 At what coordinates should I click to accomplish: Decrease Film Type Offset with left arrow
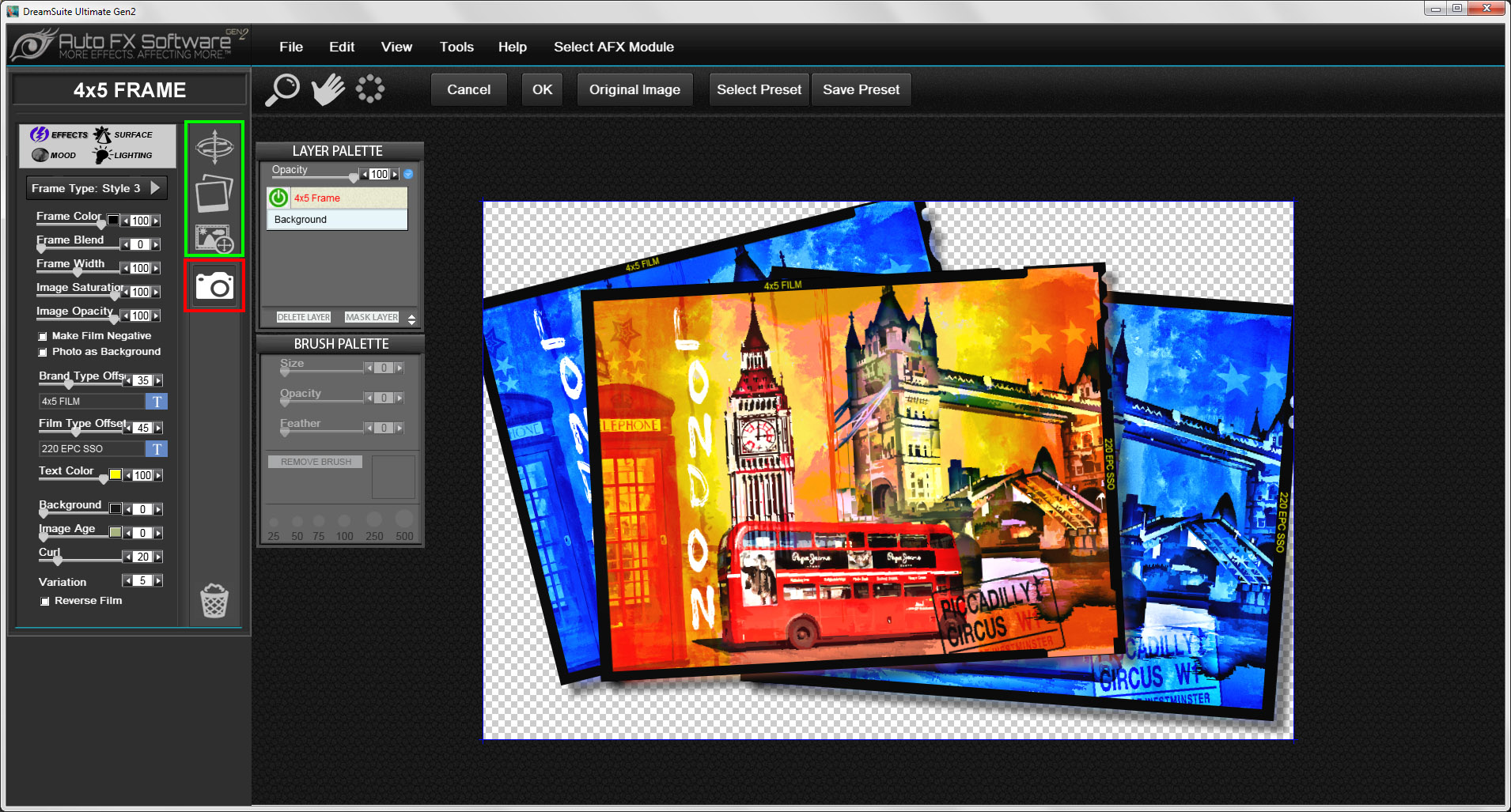coord(128,429)
